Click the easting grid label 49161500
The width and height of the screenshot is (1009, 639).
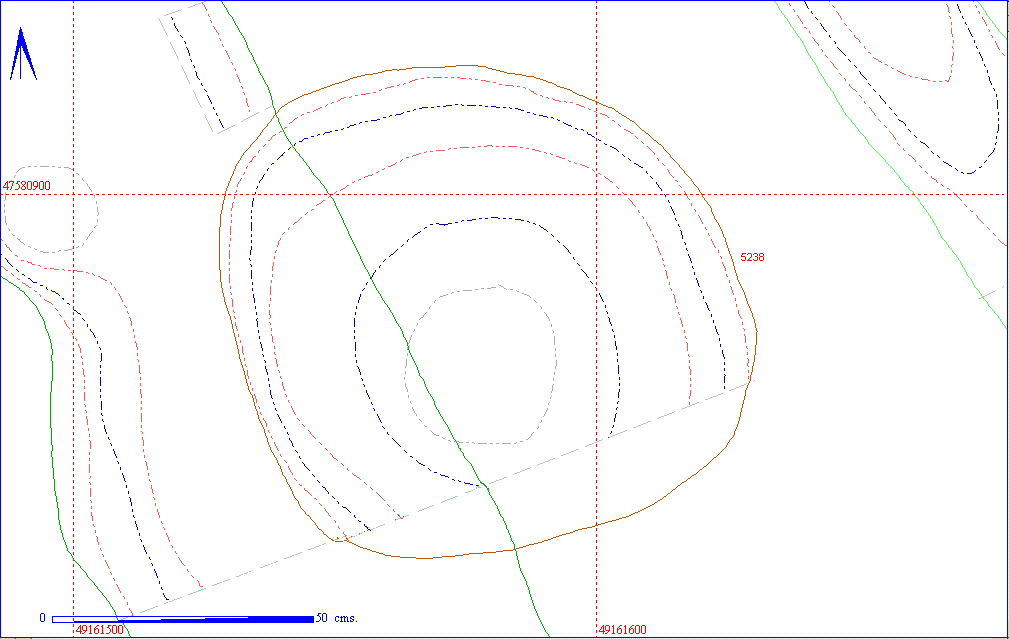[x=100, y=629]
